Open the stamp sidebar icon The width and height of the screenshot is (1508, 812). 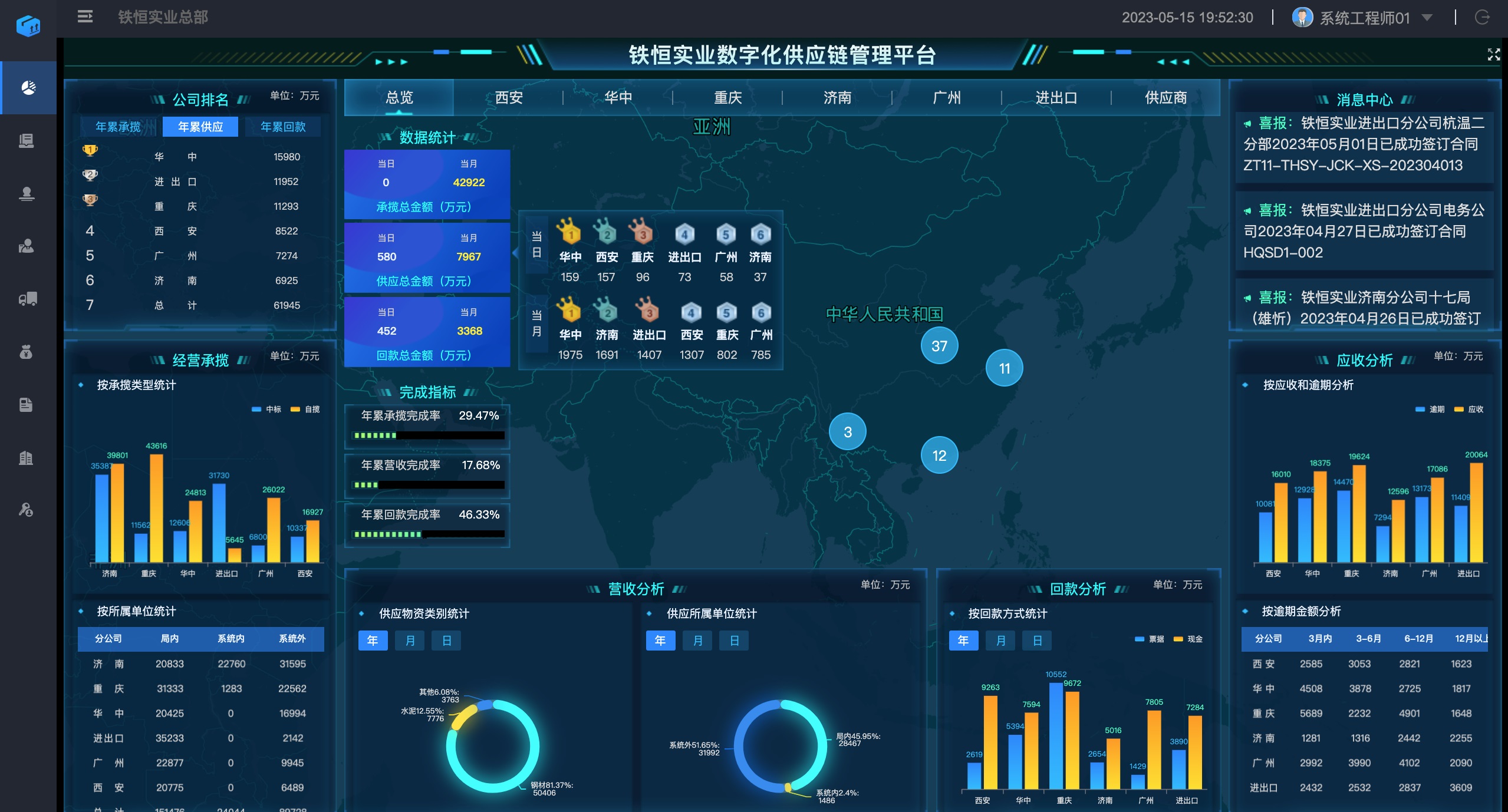coord(27,193)
